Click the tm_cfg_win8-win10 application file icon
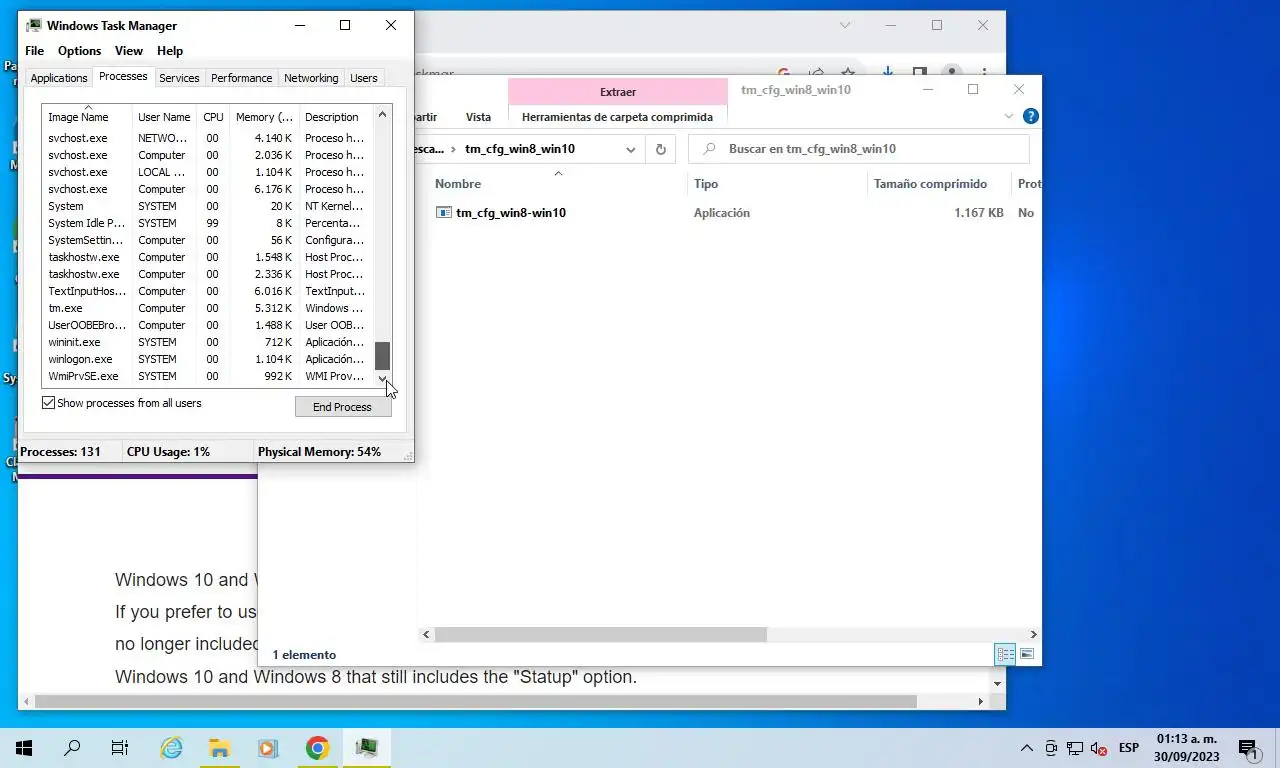 [445, 212]
